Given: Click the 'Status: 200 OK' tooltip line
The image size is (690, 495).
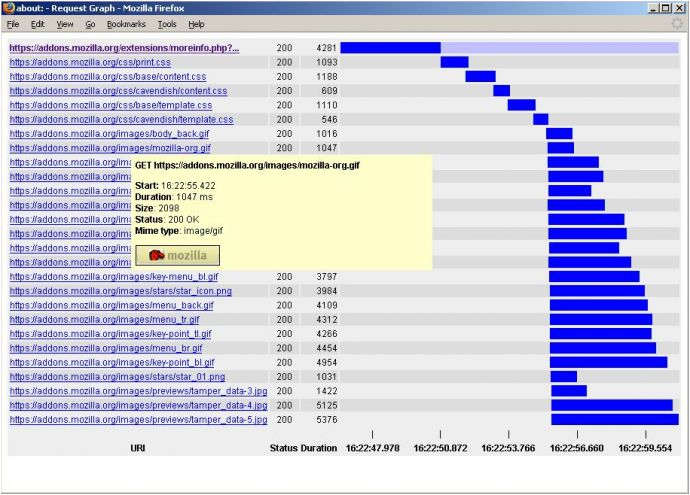Looking at the screenshot, I should coord(167,220).
